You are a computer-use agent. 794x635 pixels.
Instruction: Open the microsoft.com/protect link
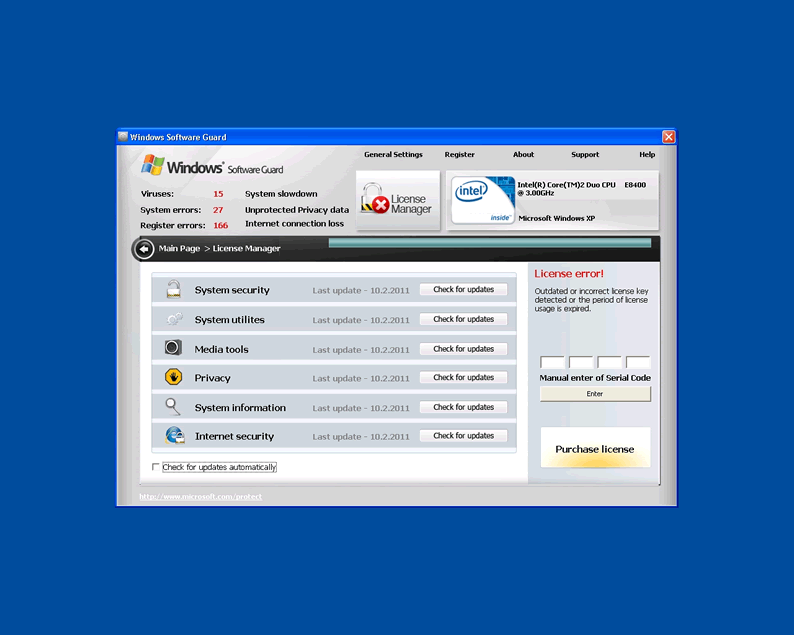pyautogui.click(x=200, y=497)
